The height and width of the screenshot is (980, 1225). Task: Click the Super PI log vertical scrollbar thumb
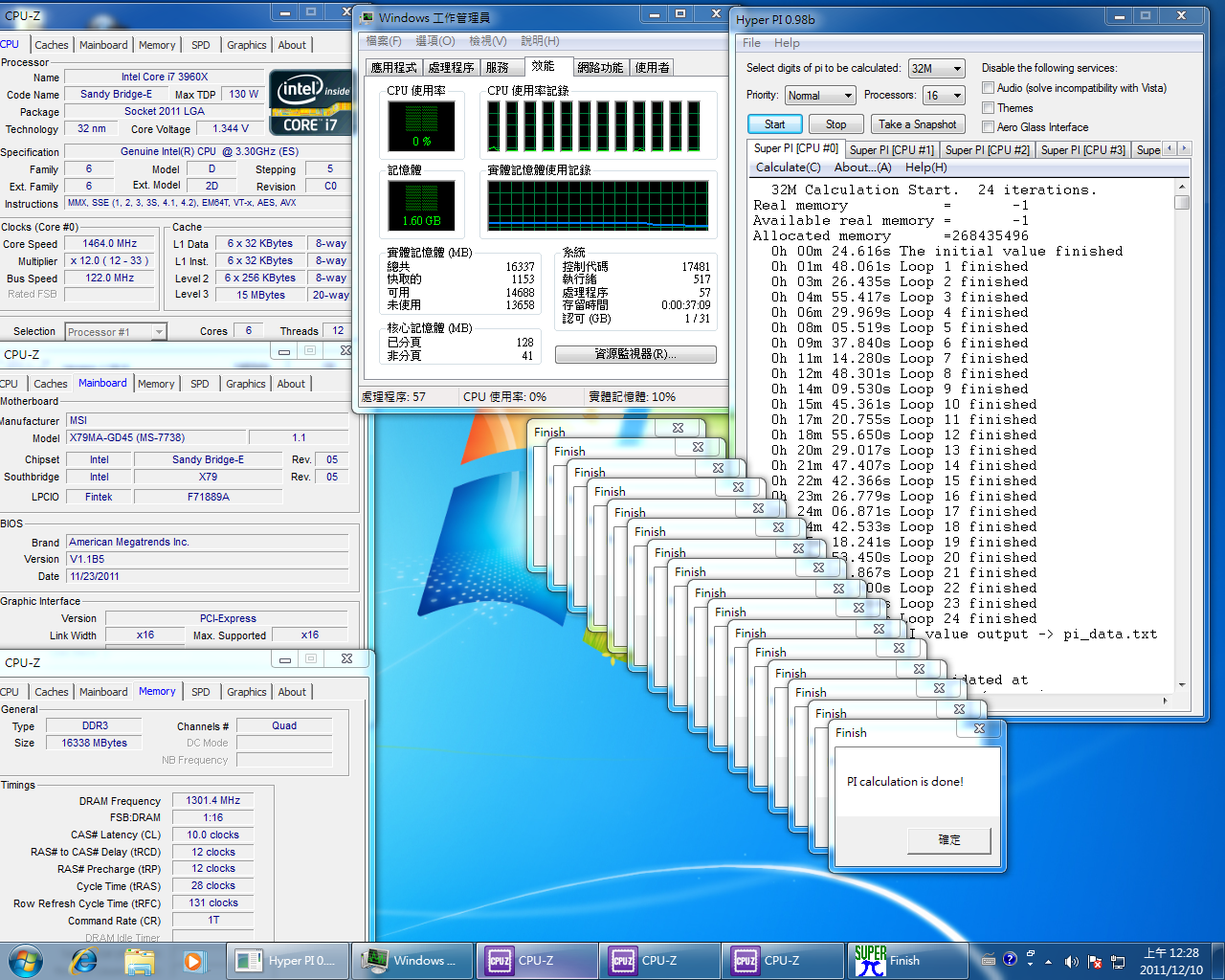pos(1182,202)
